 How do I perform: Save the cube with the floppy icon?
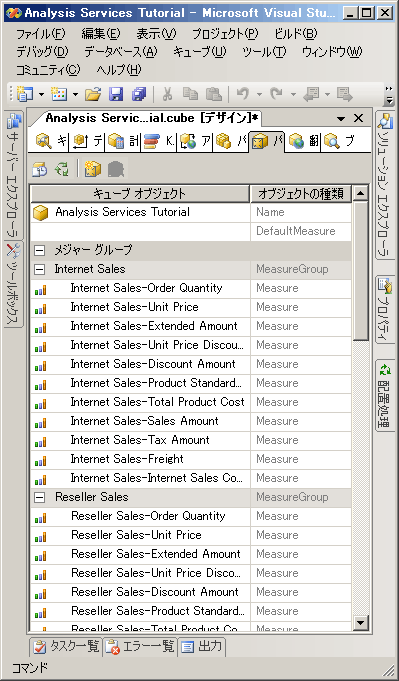[116, 94]
